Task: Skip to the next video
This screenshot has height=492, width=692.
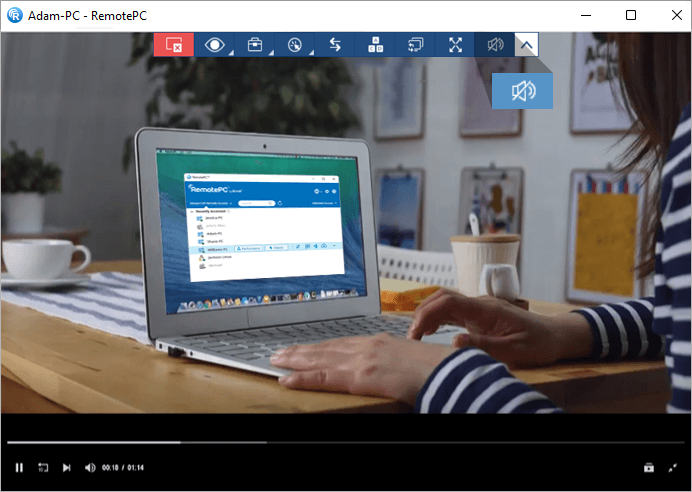Action: pos(66,467)
